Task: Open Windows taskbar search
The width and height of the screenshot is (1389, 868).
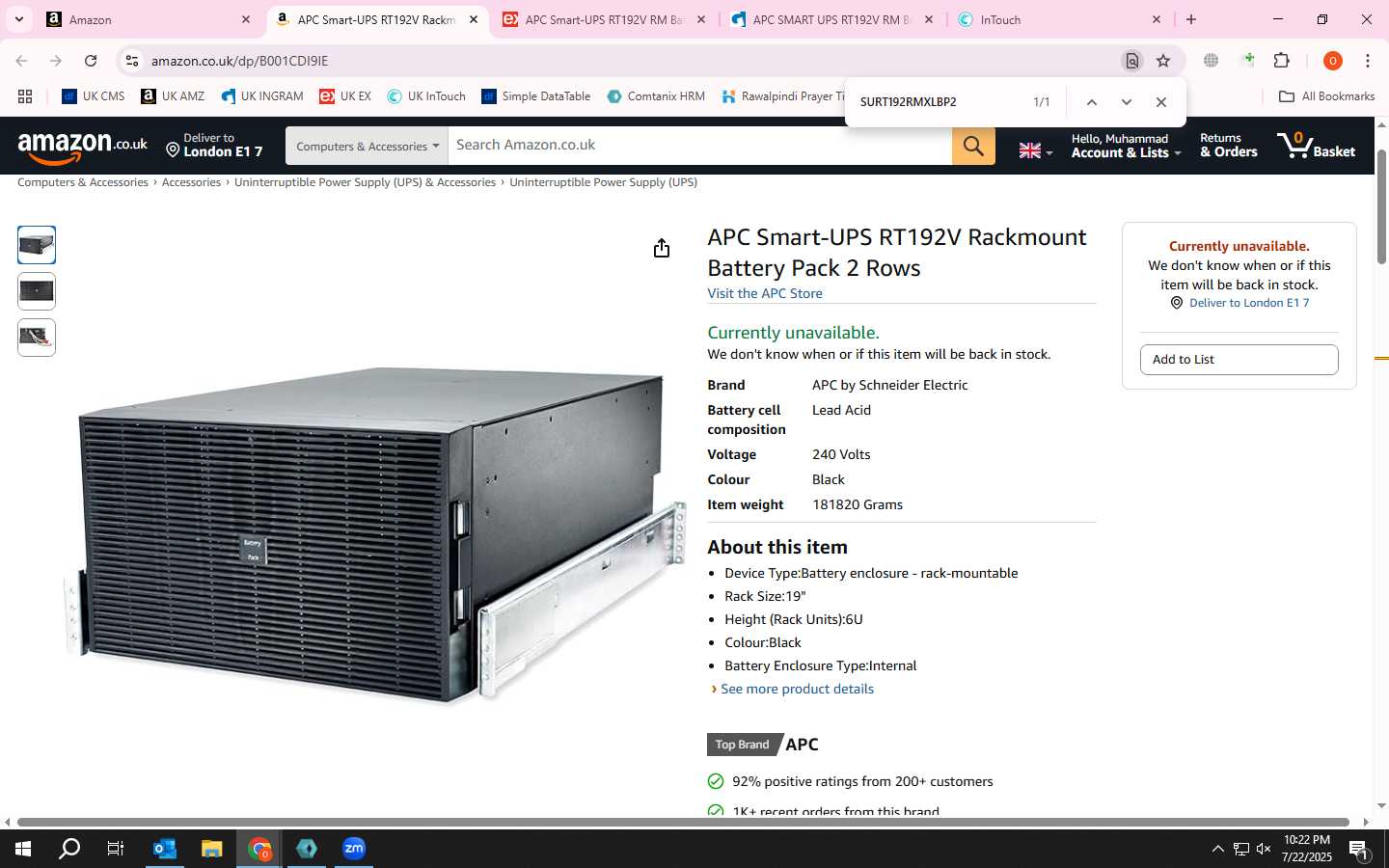Action: tap(69, 849)
